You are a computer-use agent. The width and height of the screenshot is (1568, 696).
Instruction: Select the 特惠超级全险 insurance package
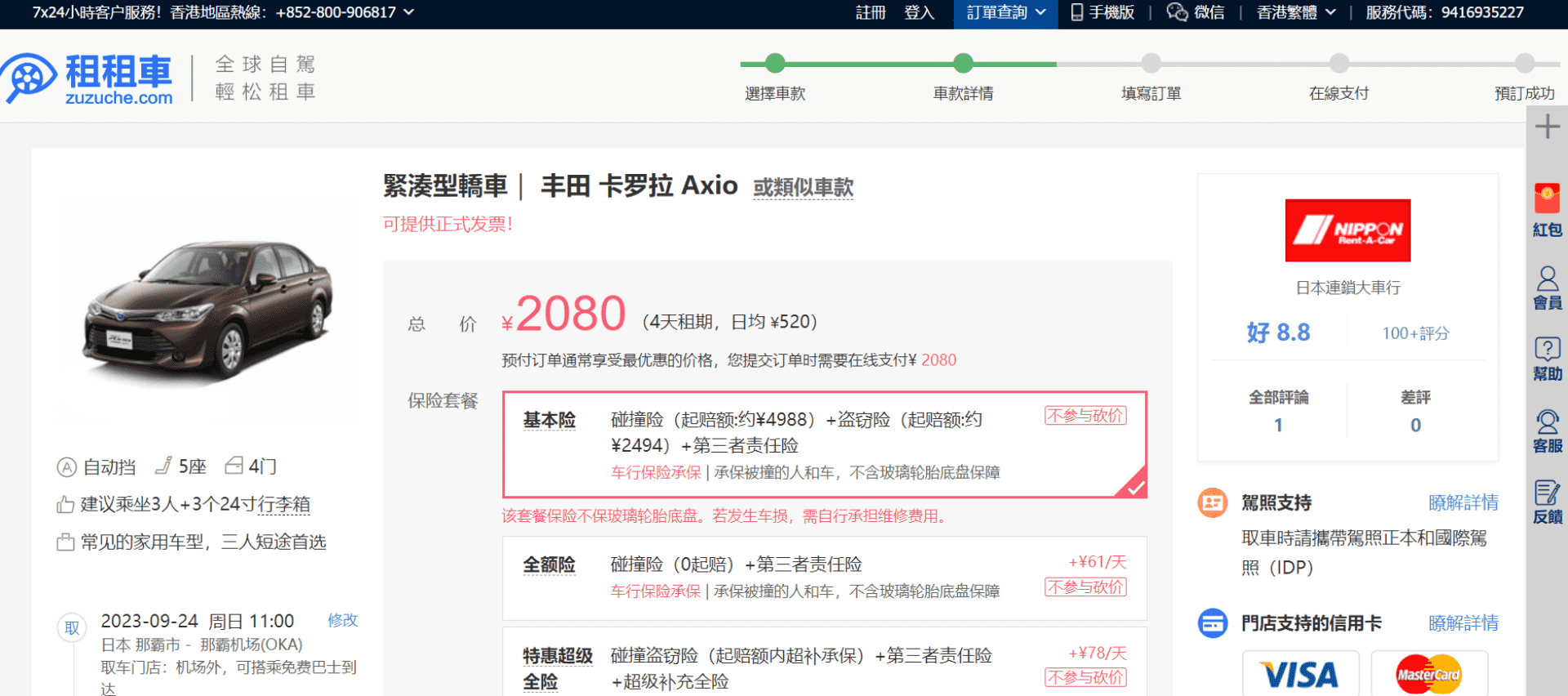click(825, 663)
